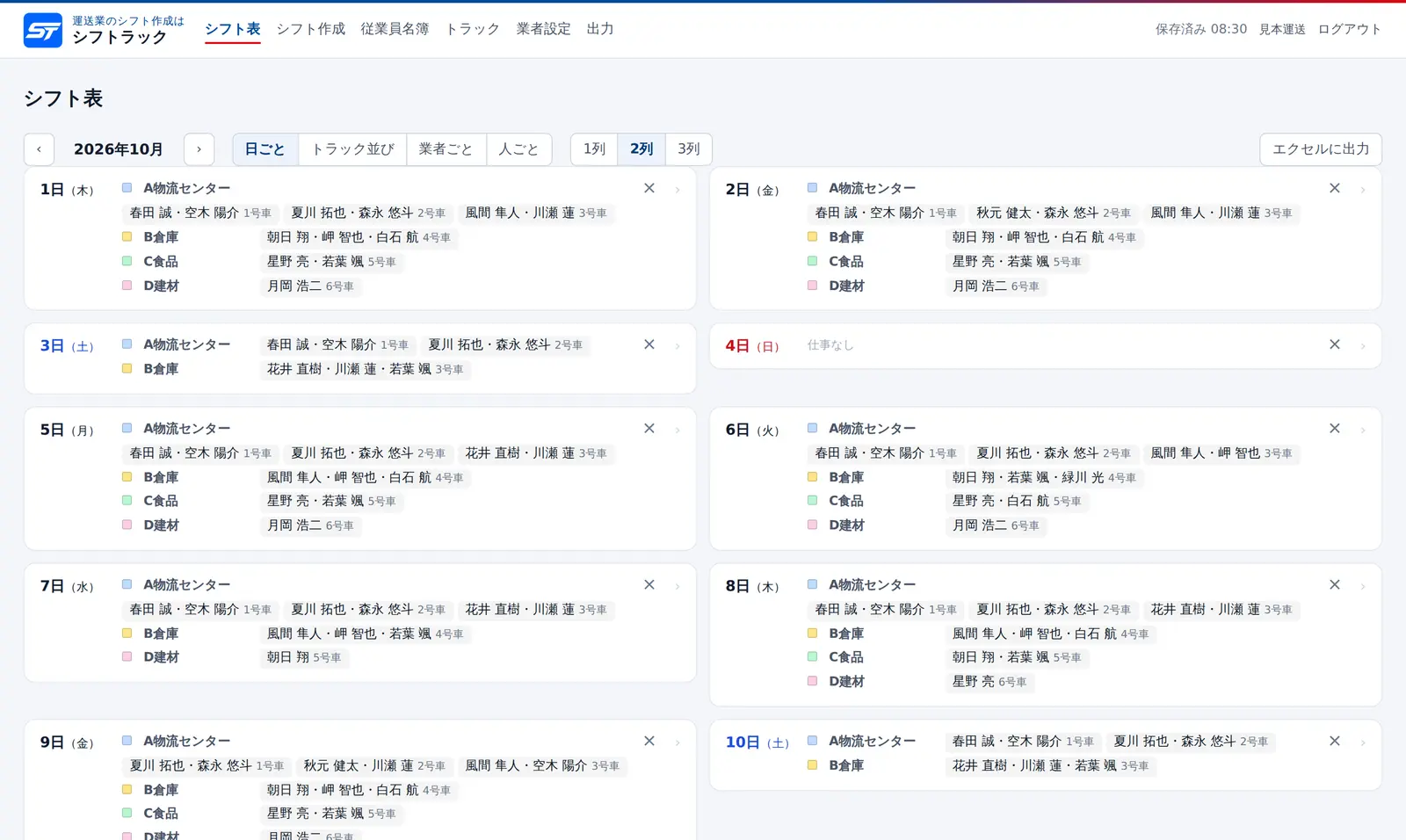Image resolution: width=1406 pixels, height=840 pixels.
Task: Click the 見本運送 account link
Action: pyautogui.click(x=1282, y=29)
